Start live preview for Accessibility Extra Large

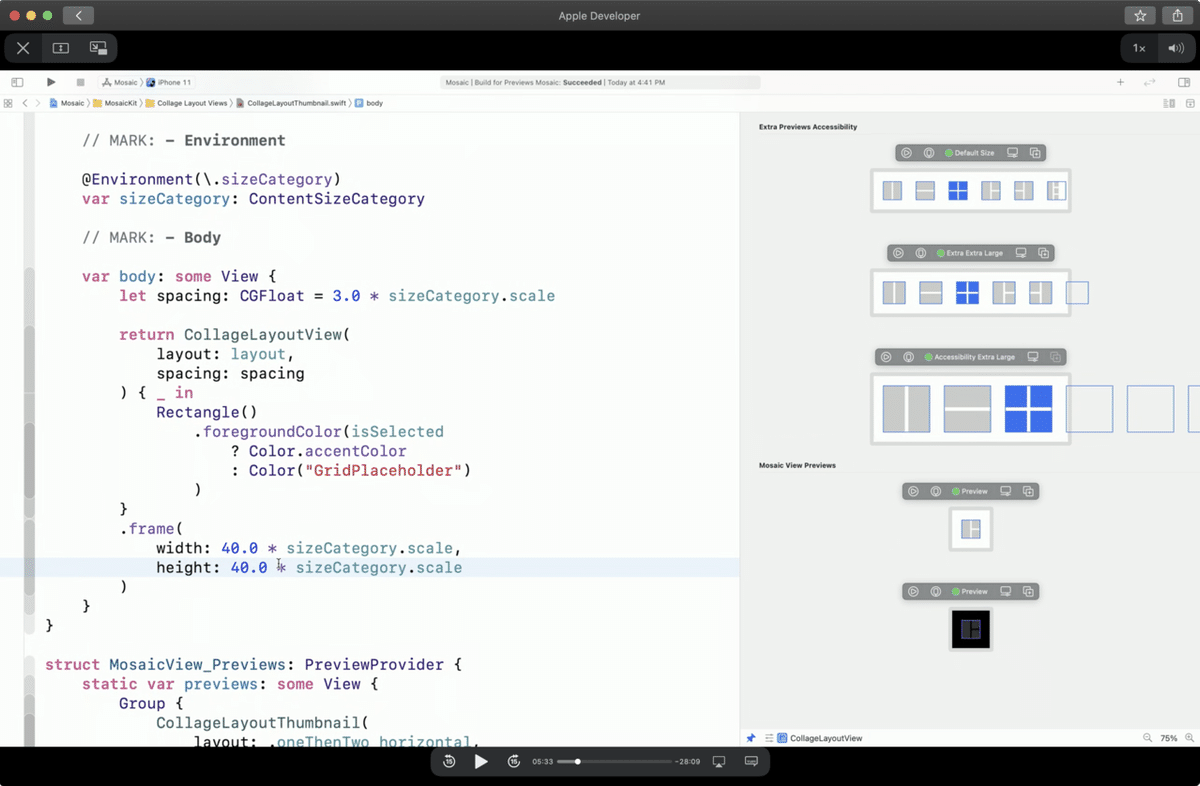point(886,356)
